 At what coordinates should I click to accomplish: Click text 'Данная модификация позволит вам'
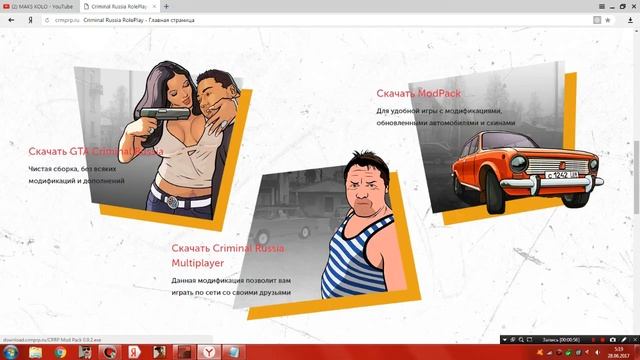(231, 281)
